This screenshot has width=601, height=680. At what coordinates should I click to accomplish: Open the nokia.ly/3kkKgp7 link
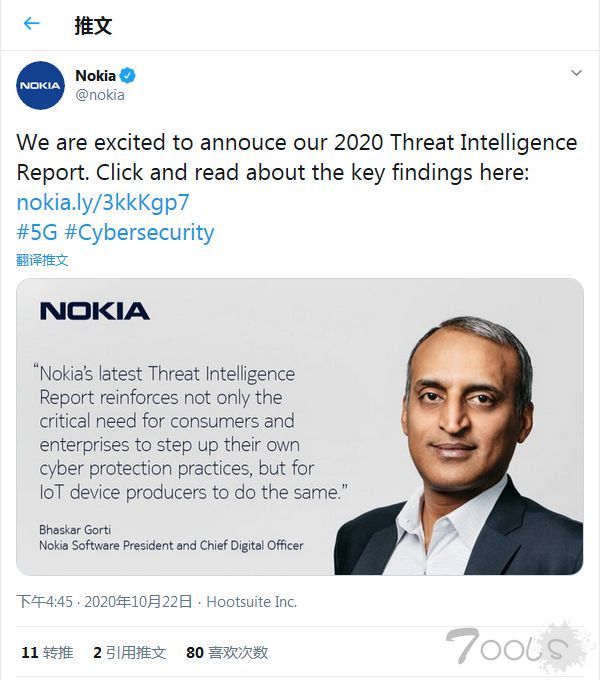(103, 202)
